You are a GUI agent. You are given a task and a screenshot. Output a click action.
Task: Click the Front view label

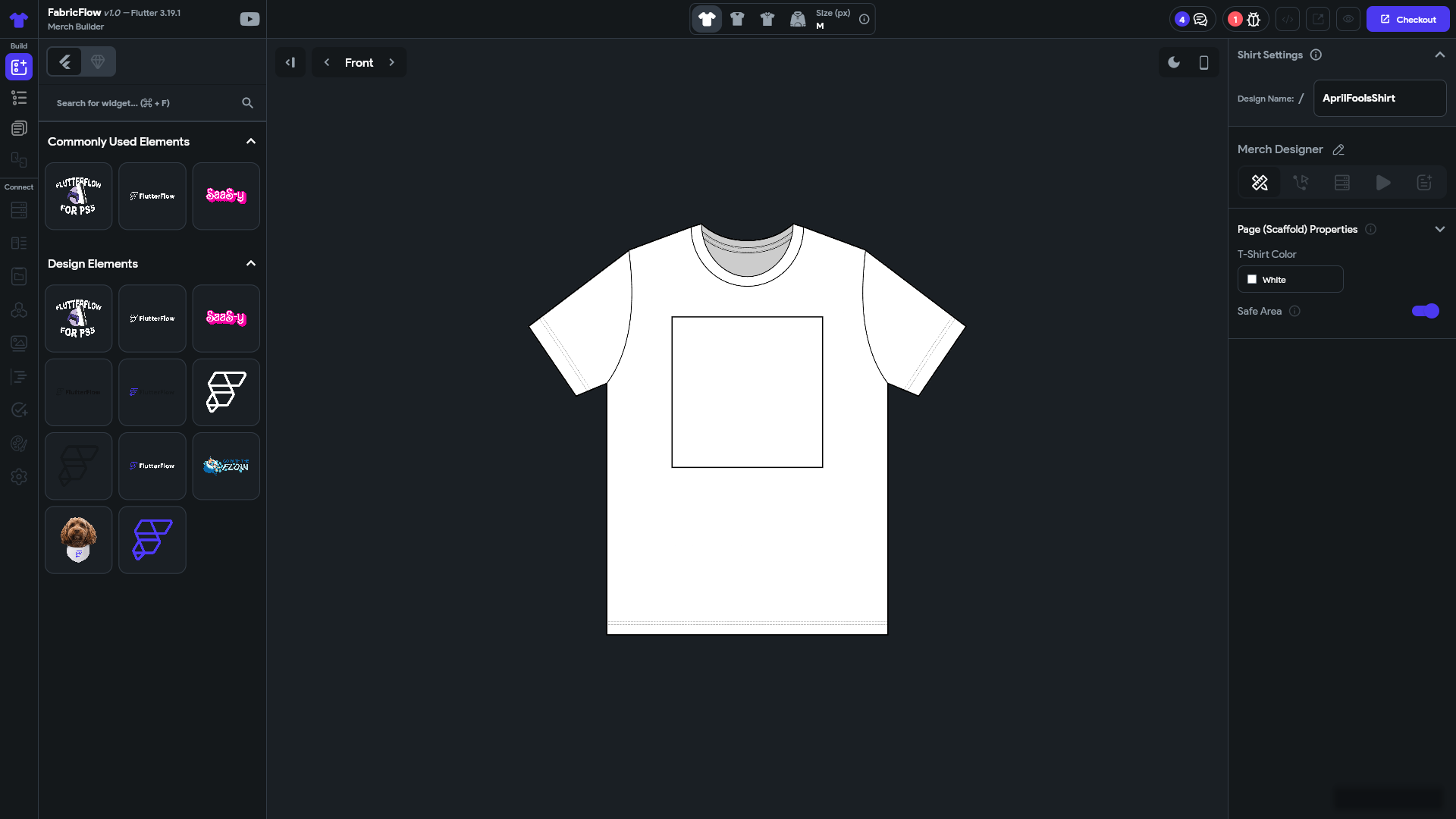[359, 63]
